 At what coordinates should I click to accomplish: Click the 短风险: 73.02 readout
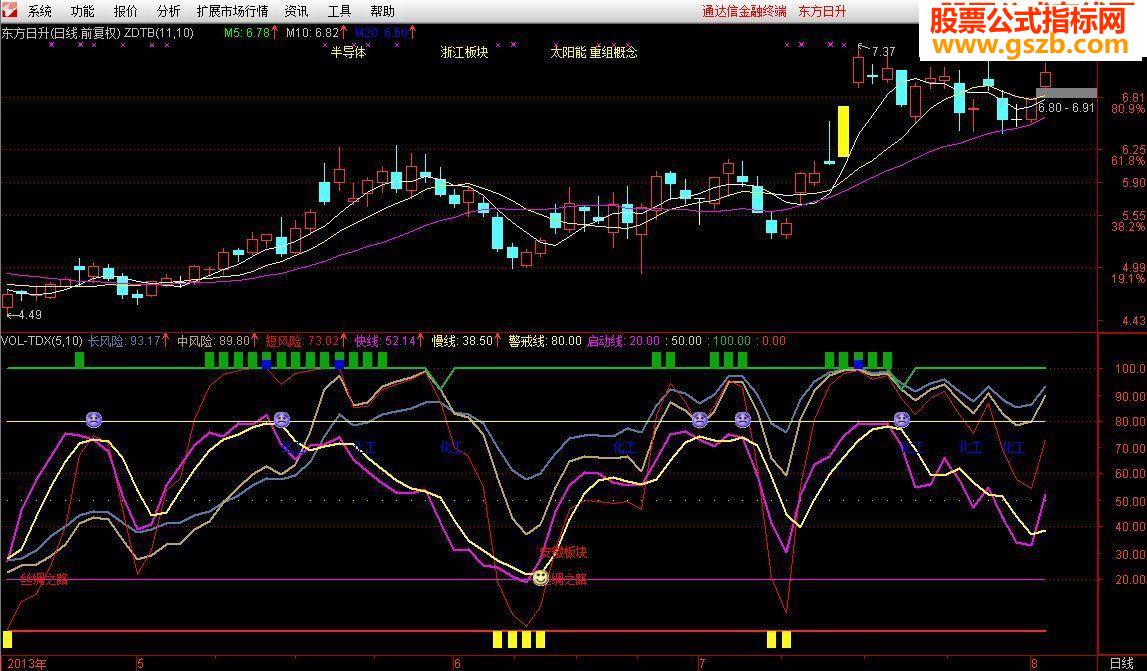302,340
